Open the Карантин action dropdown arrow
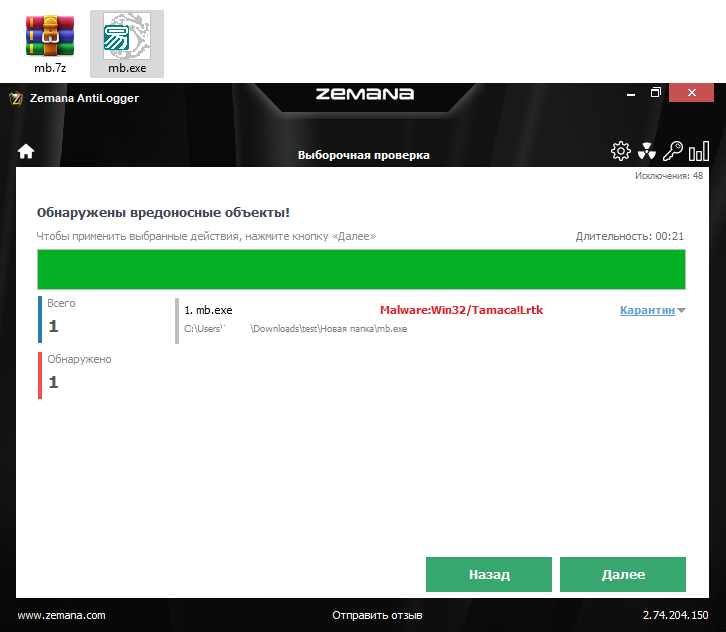726x632 pixels. [x=681, y=311]
